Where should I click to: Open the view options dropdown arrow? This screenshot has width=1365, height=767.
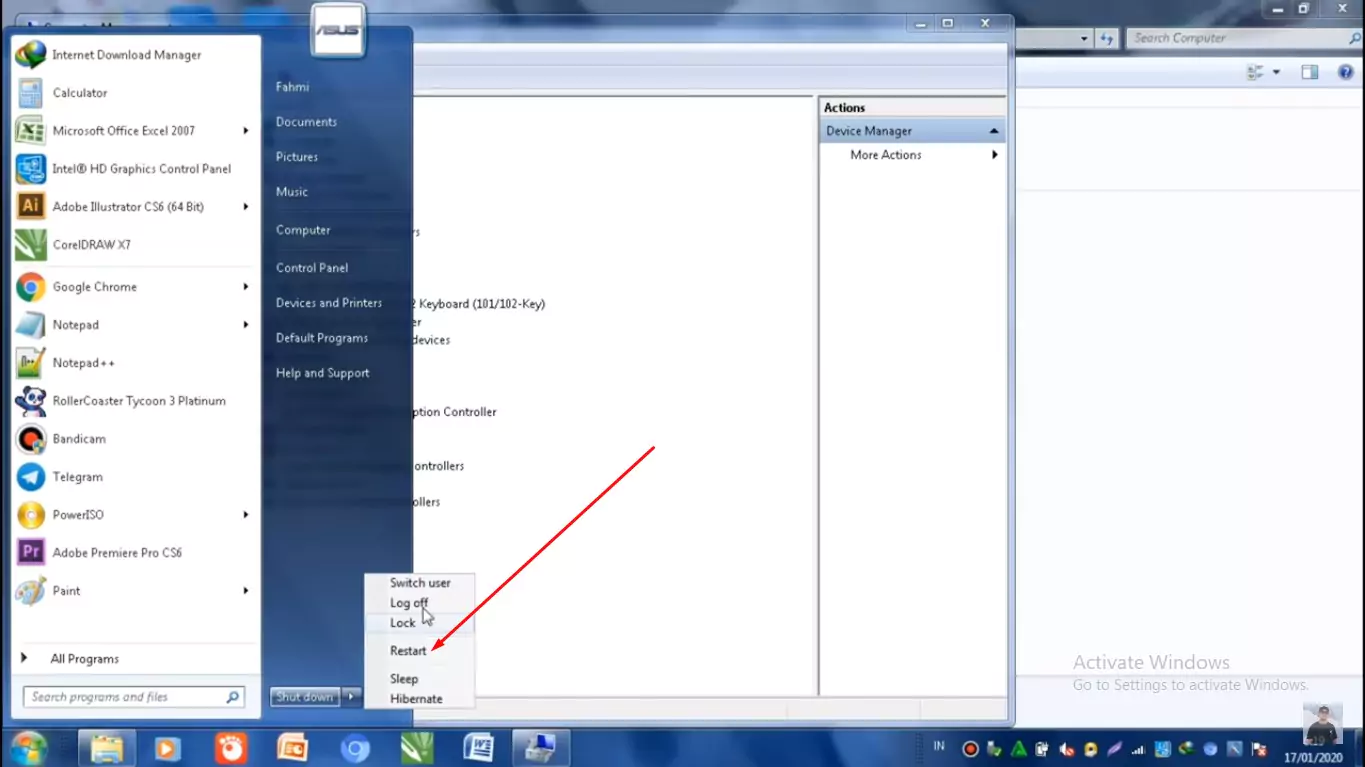pyautogui.click(x=1277, y=73)
